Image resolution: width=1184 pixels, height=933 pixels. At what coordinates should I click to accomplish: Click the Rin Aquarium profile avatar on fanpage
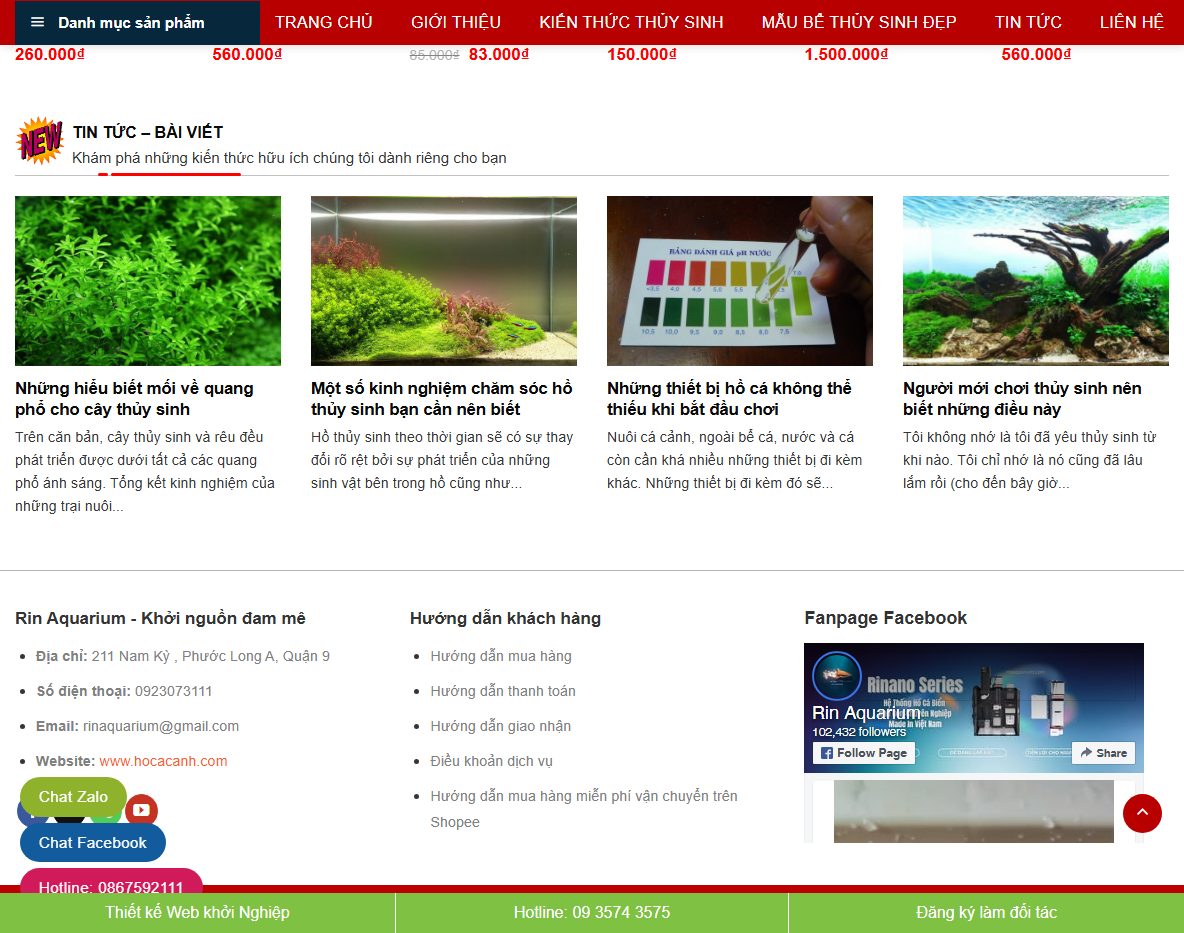[838, 678]
